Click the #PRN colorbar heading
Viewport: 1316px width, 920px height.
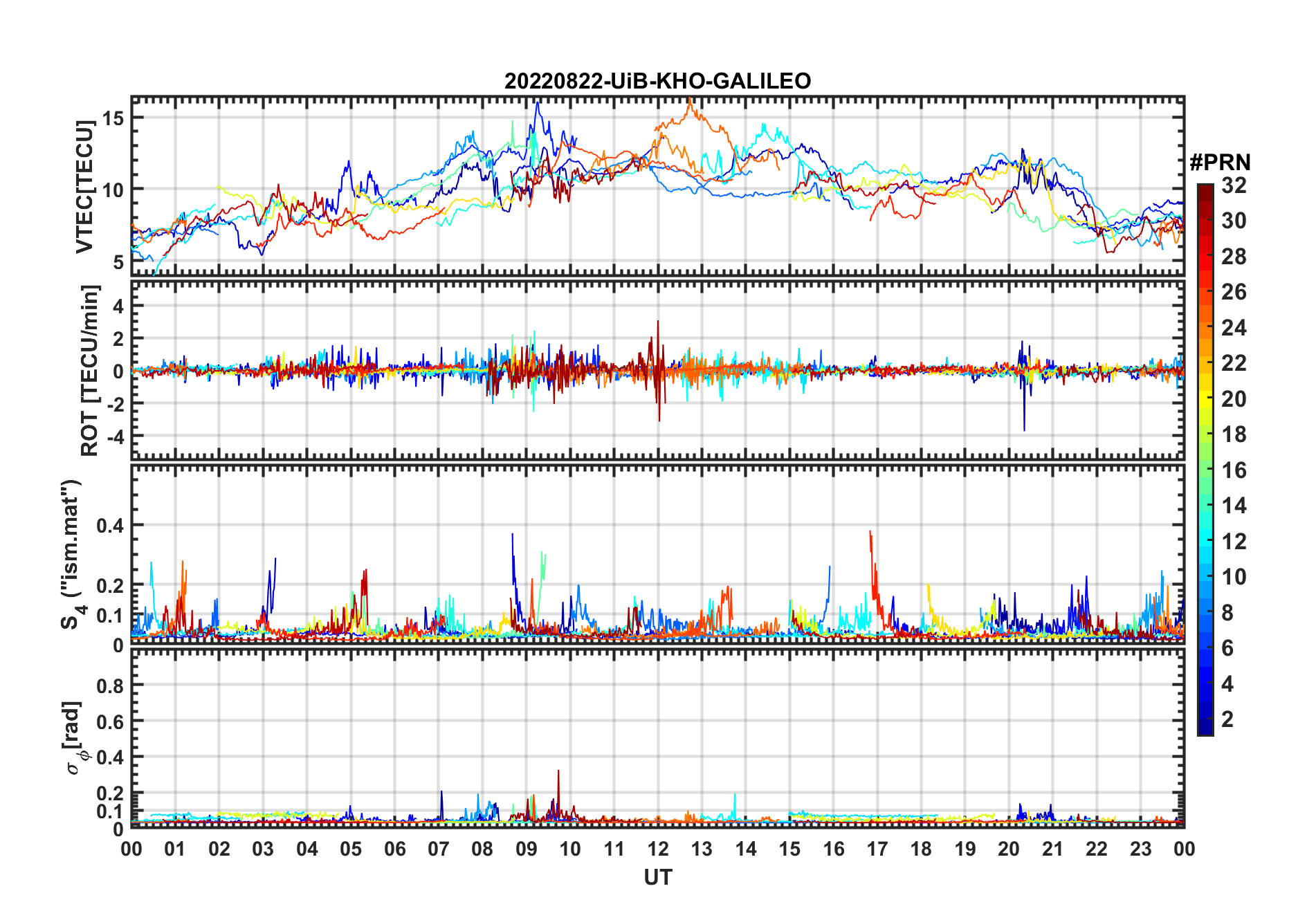click(x=1220, y=162)
